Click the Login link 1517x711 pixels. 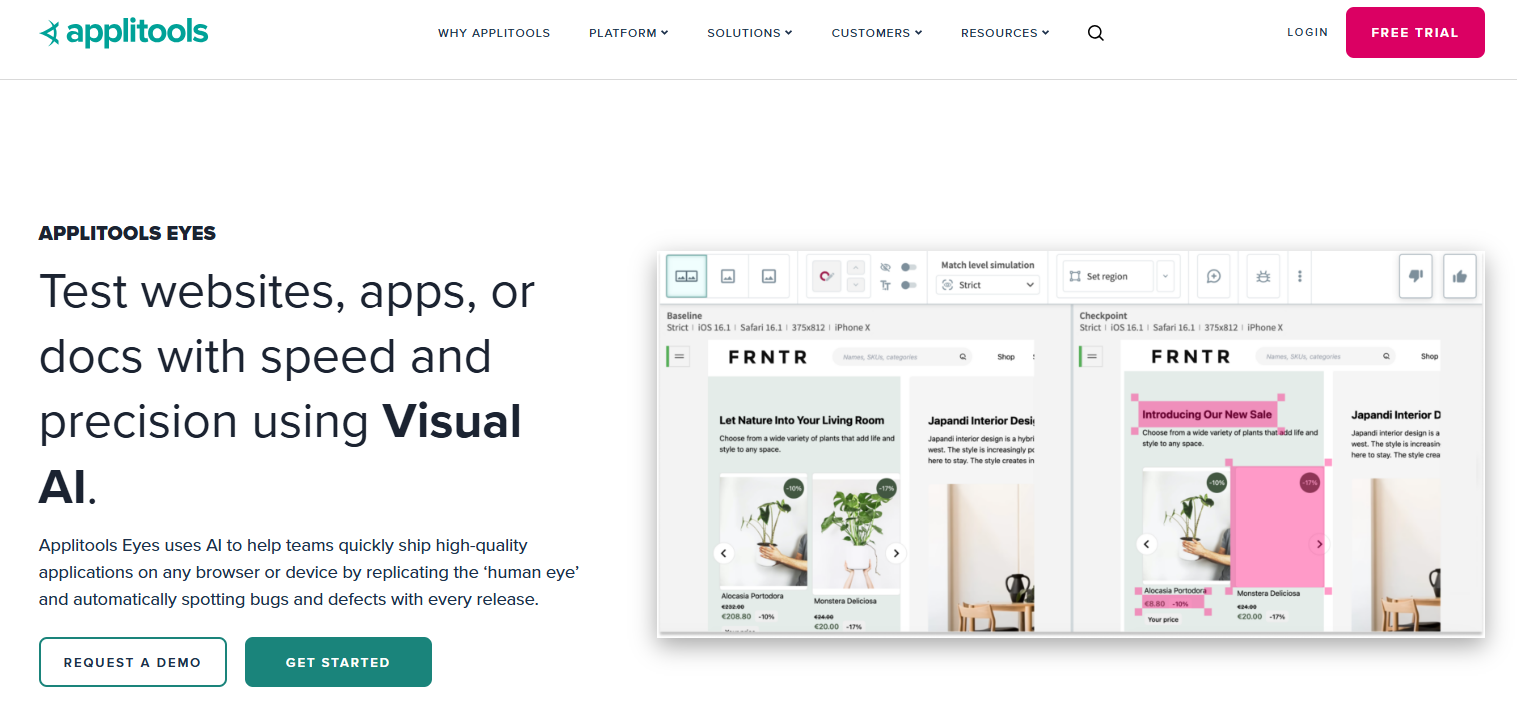pyautogui.click(x=1307, y=32)
